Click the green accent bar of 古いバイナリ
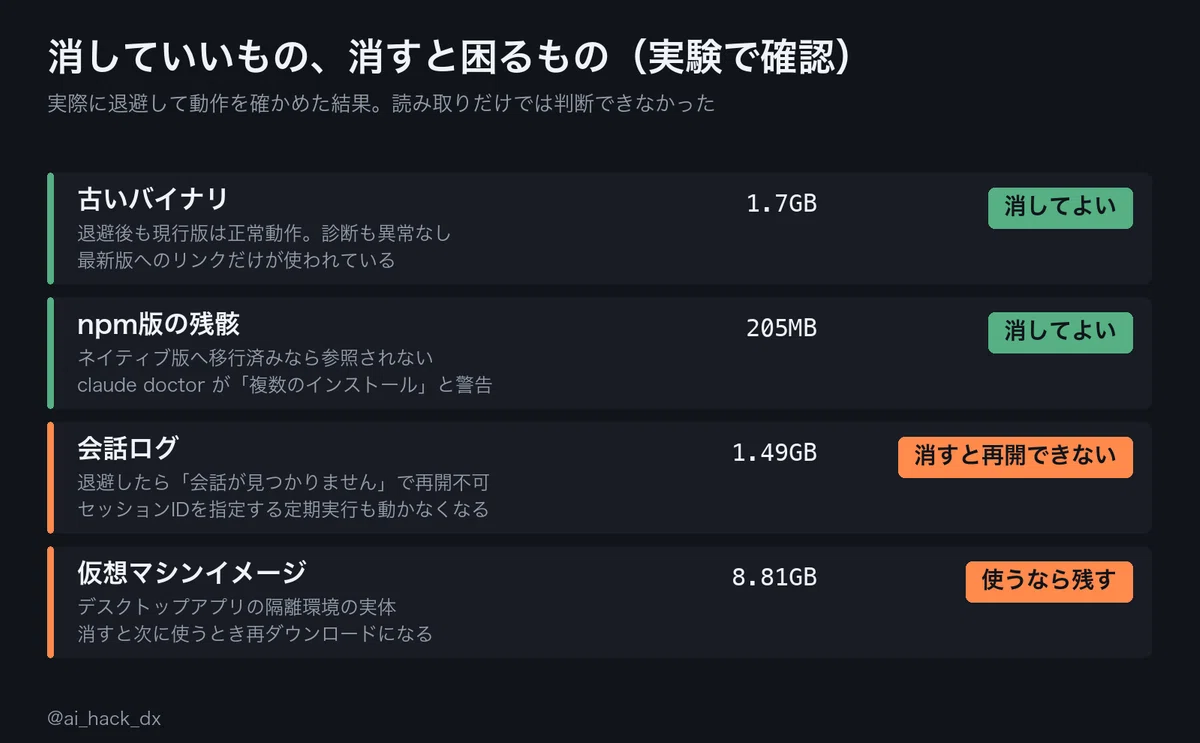This screenshot has width=1200, height=743. point(50,229)
